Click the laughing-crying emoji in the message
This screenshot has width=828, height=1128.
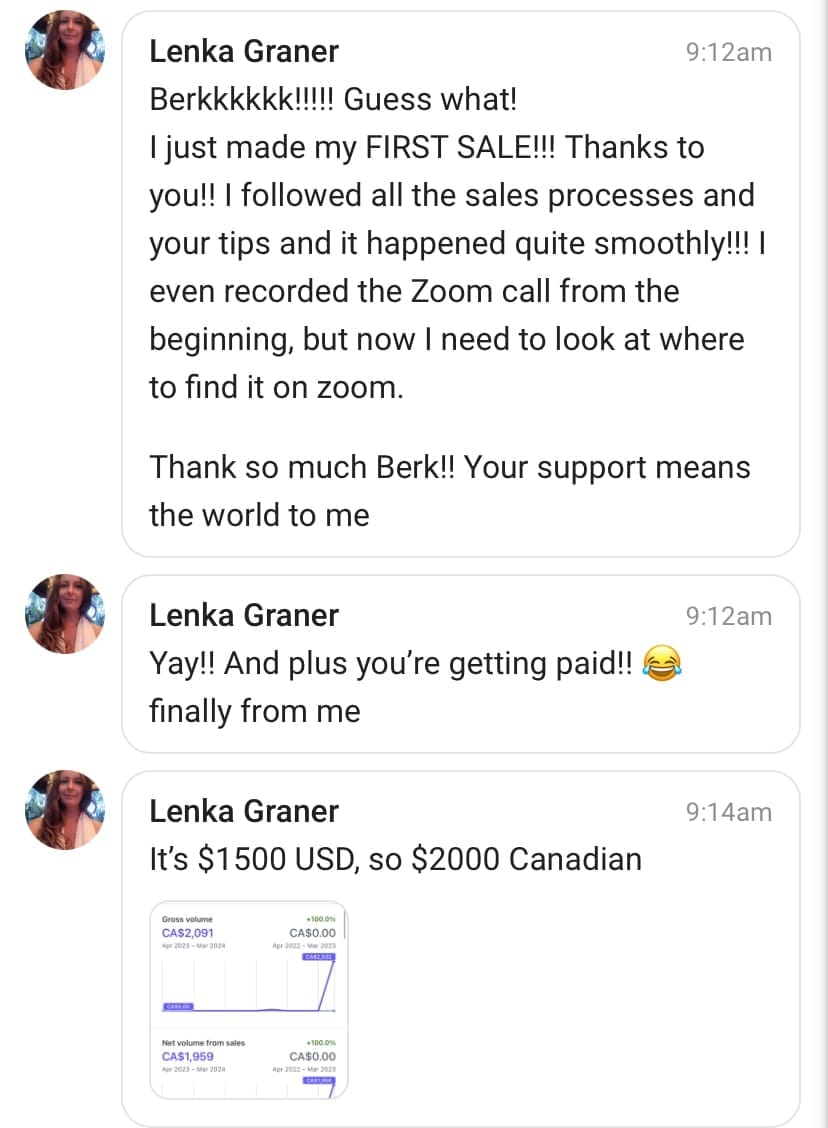click(661, 663)
